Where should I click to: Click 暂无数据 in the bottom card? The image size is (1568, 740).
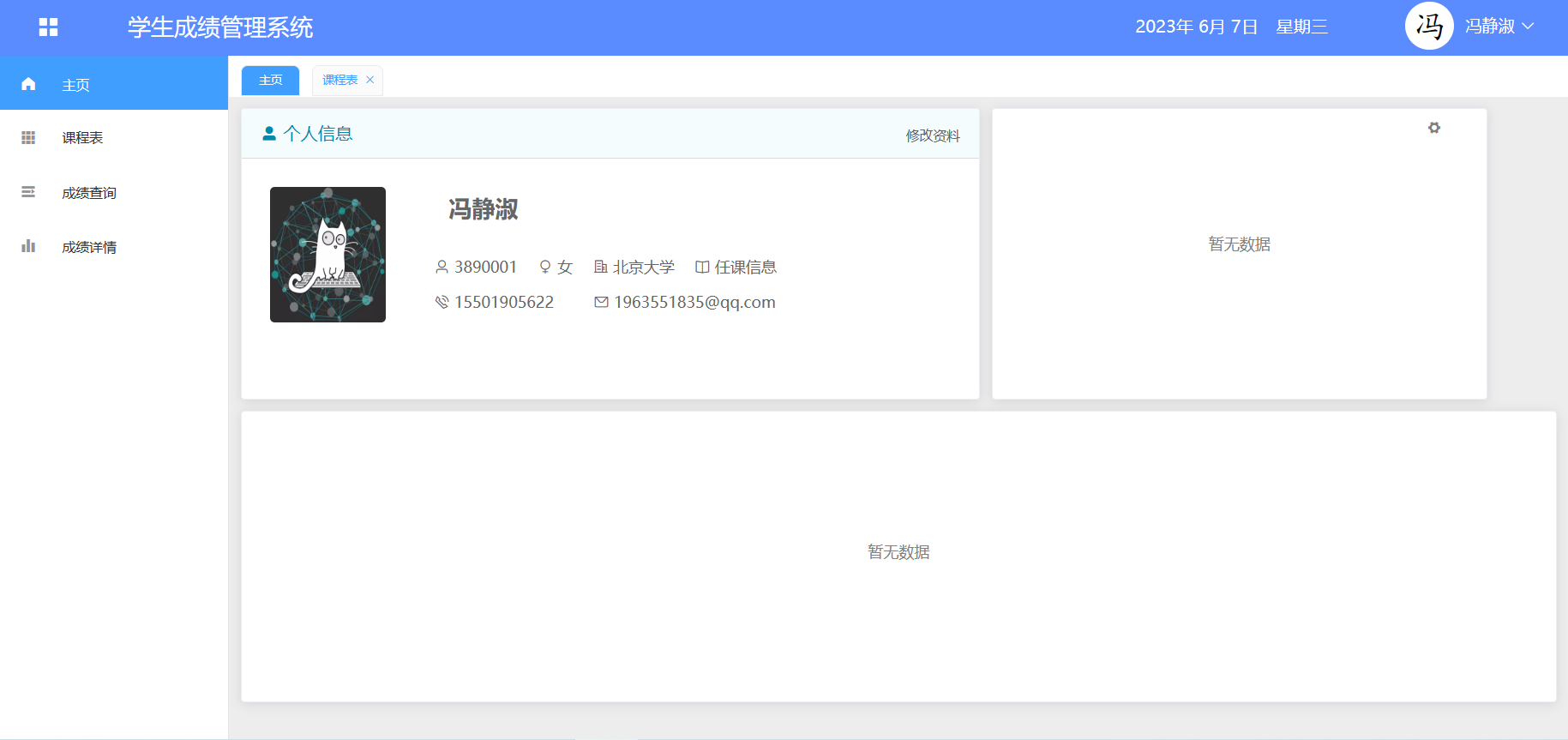[x=898, y=552]
